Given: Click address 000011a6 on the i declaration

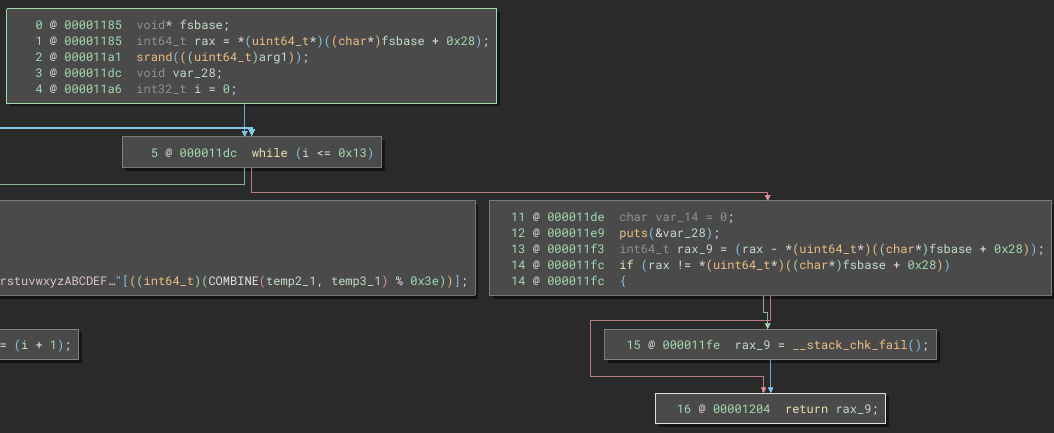Looking at the screenshot, I should point(93,89).
